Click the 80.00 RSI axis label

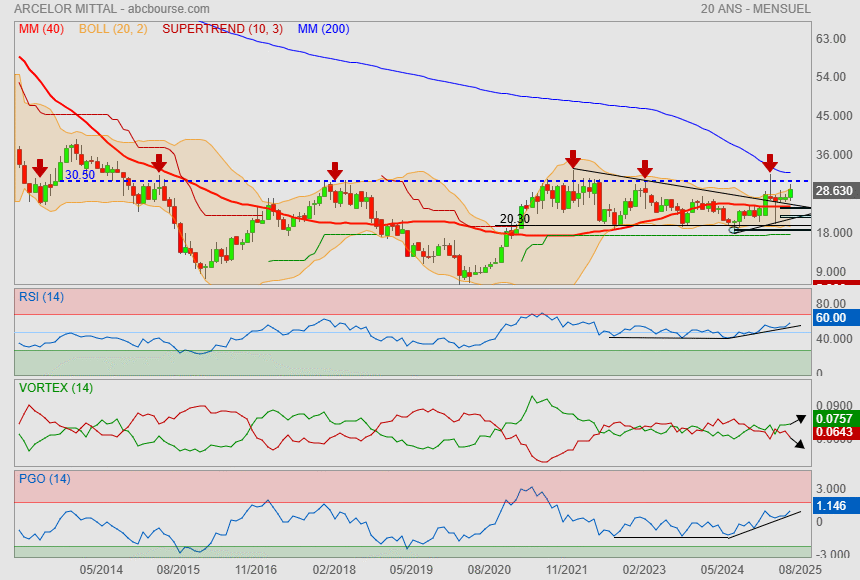tap(831, 303)
